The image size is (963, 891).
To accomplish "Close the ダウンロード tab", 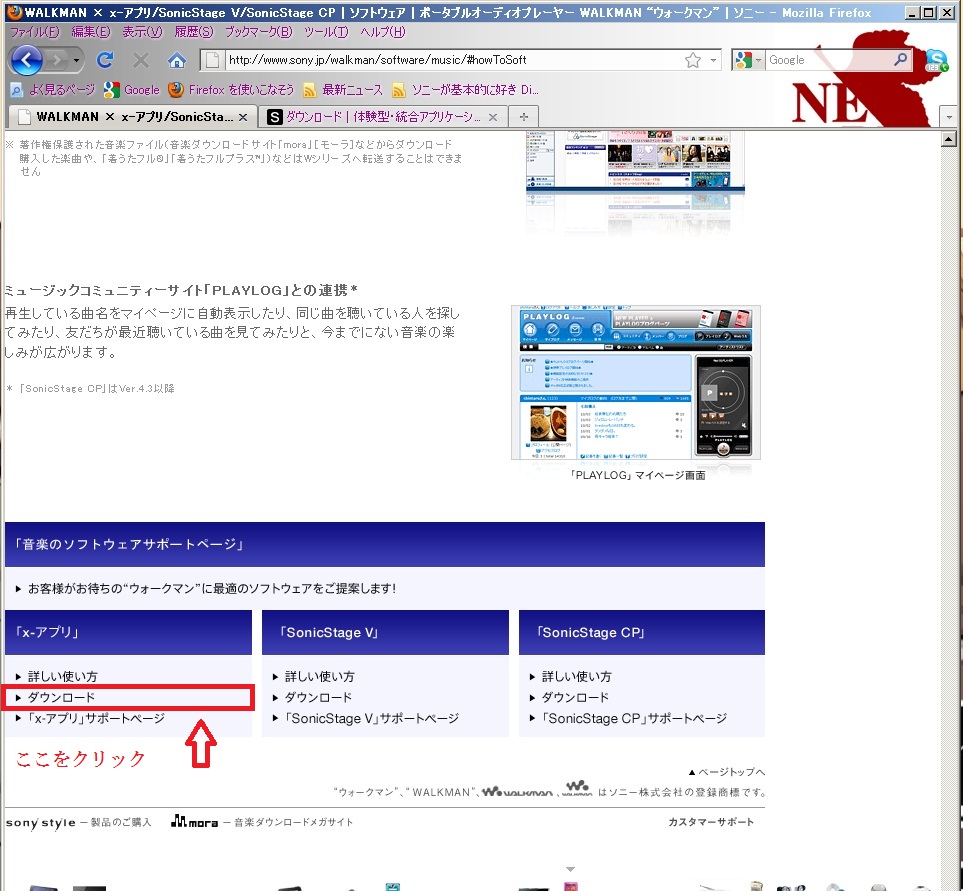I will [493, 117].
